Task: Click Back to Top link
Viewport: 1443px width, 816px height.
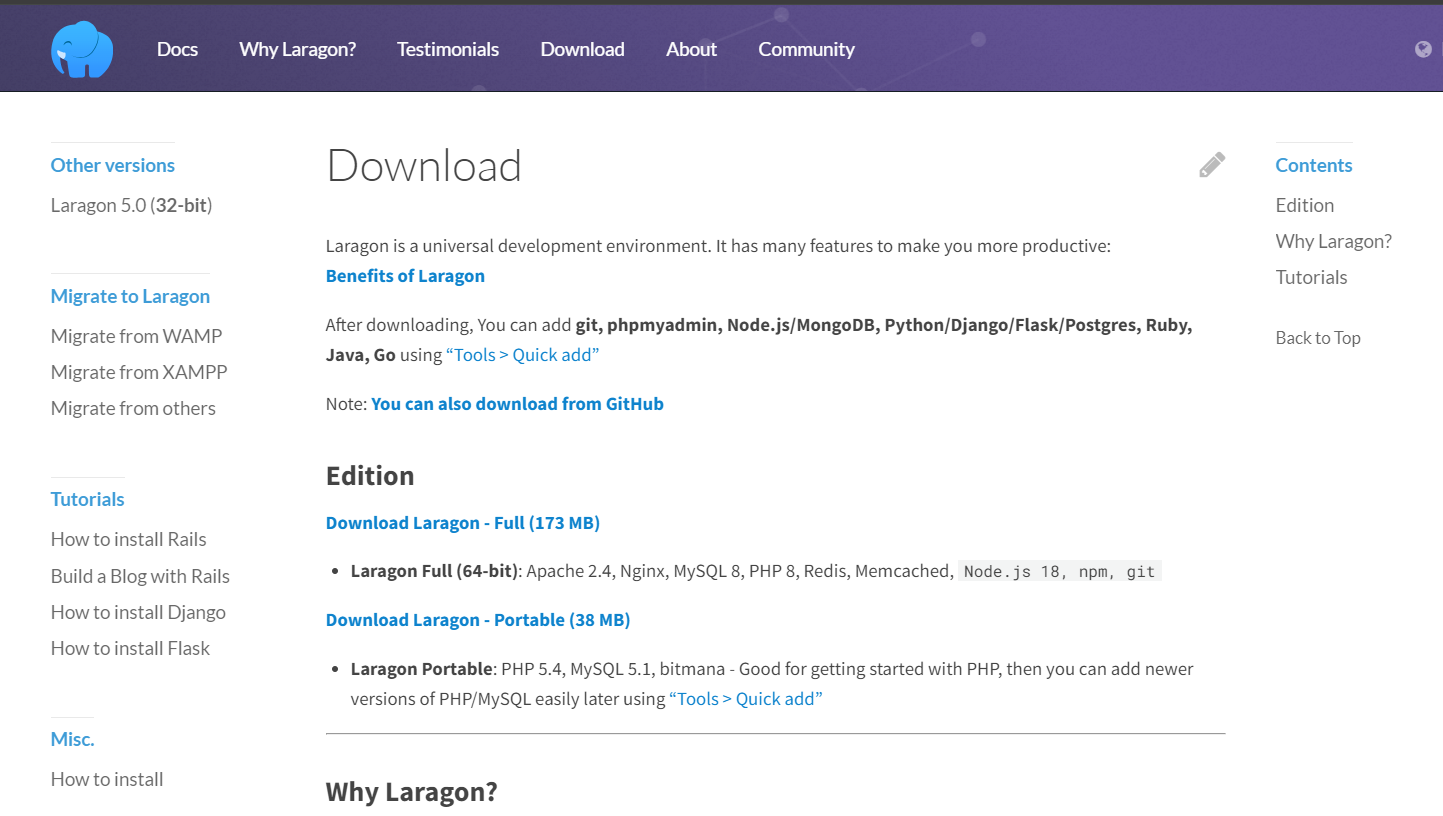Action: click(1318, 338)
